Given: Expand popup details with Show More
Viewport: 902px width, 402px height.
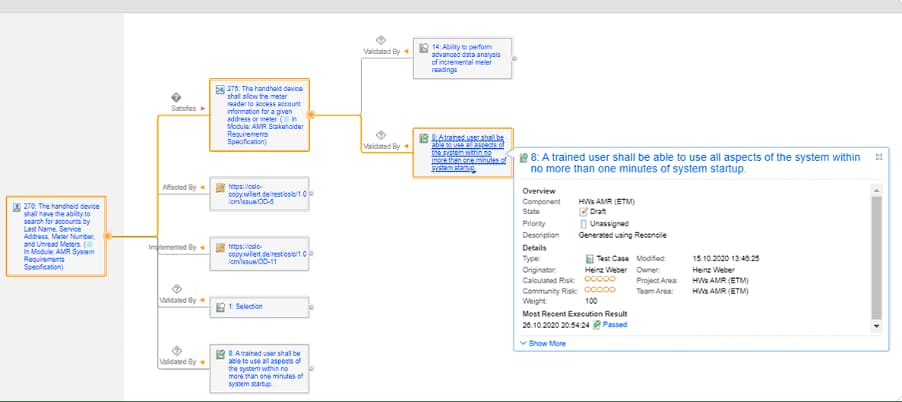Looking at the screenshot, I should 542,343.
